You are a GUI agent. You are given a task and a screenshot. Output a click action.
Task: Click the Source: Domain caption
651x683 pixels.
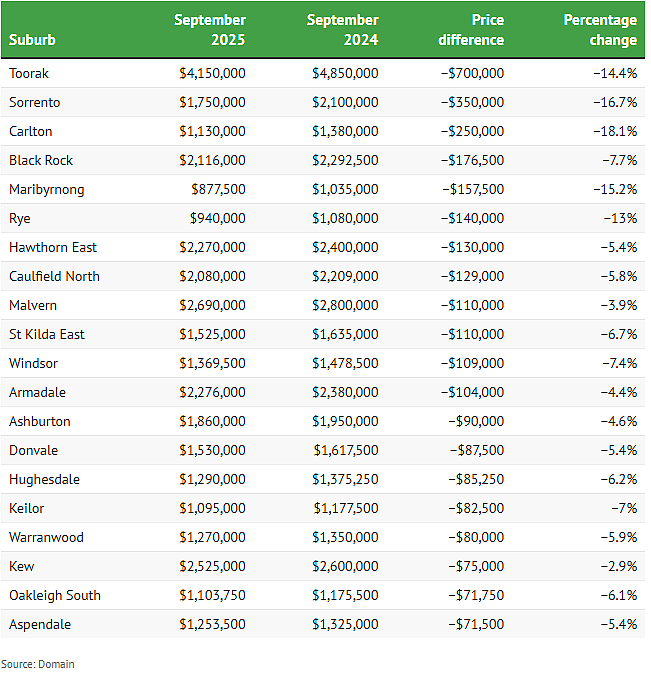coord(38,664)
